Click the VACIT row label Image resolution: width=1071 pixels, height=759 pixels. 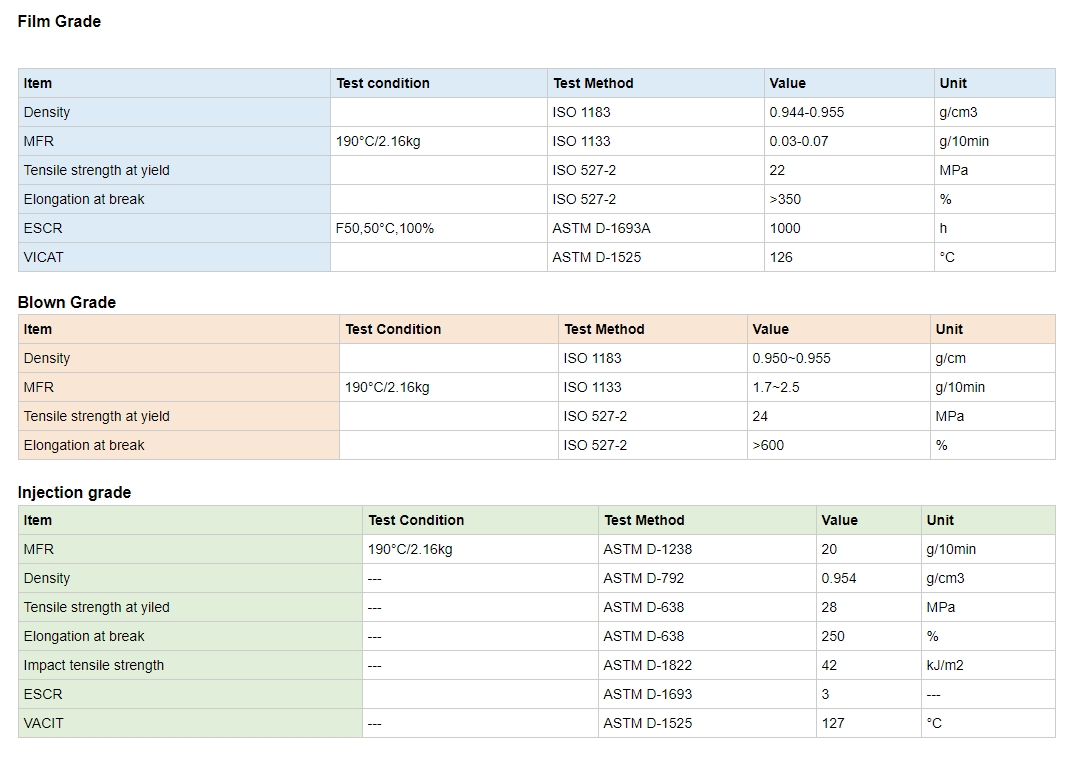click(44, 723)
